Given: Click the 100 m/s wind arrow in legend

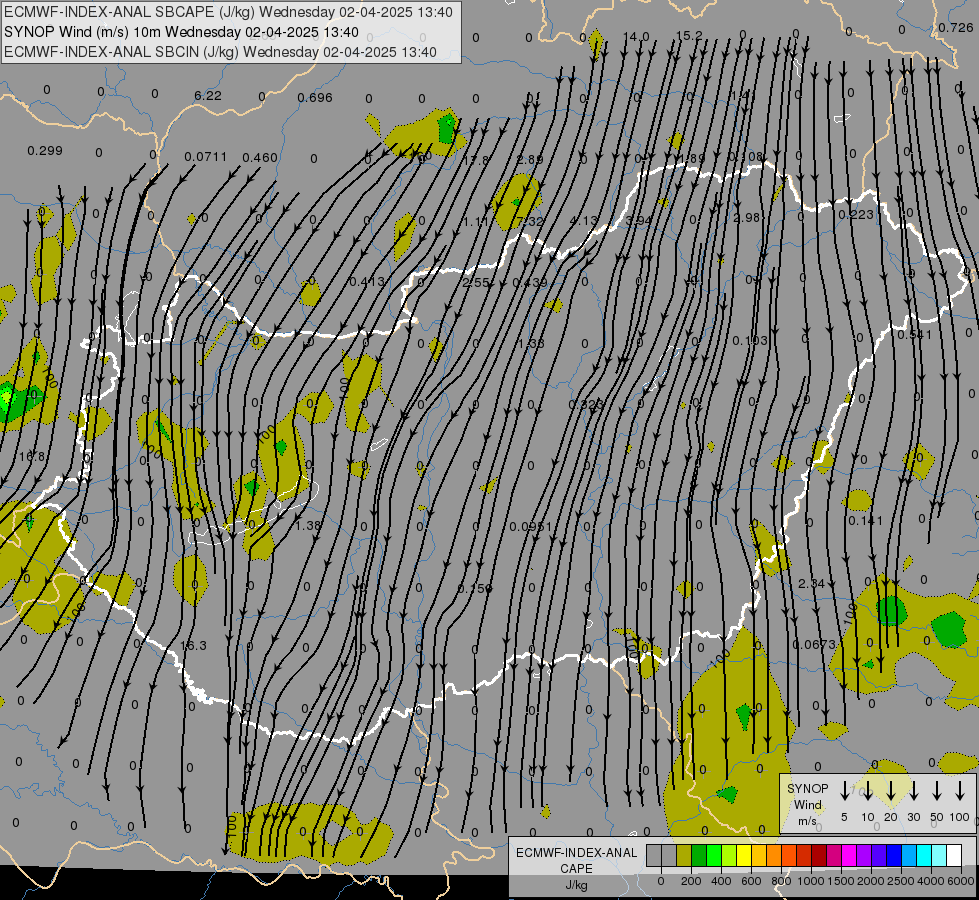Looking at the screenshot, I should coord(960,791).
